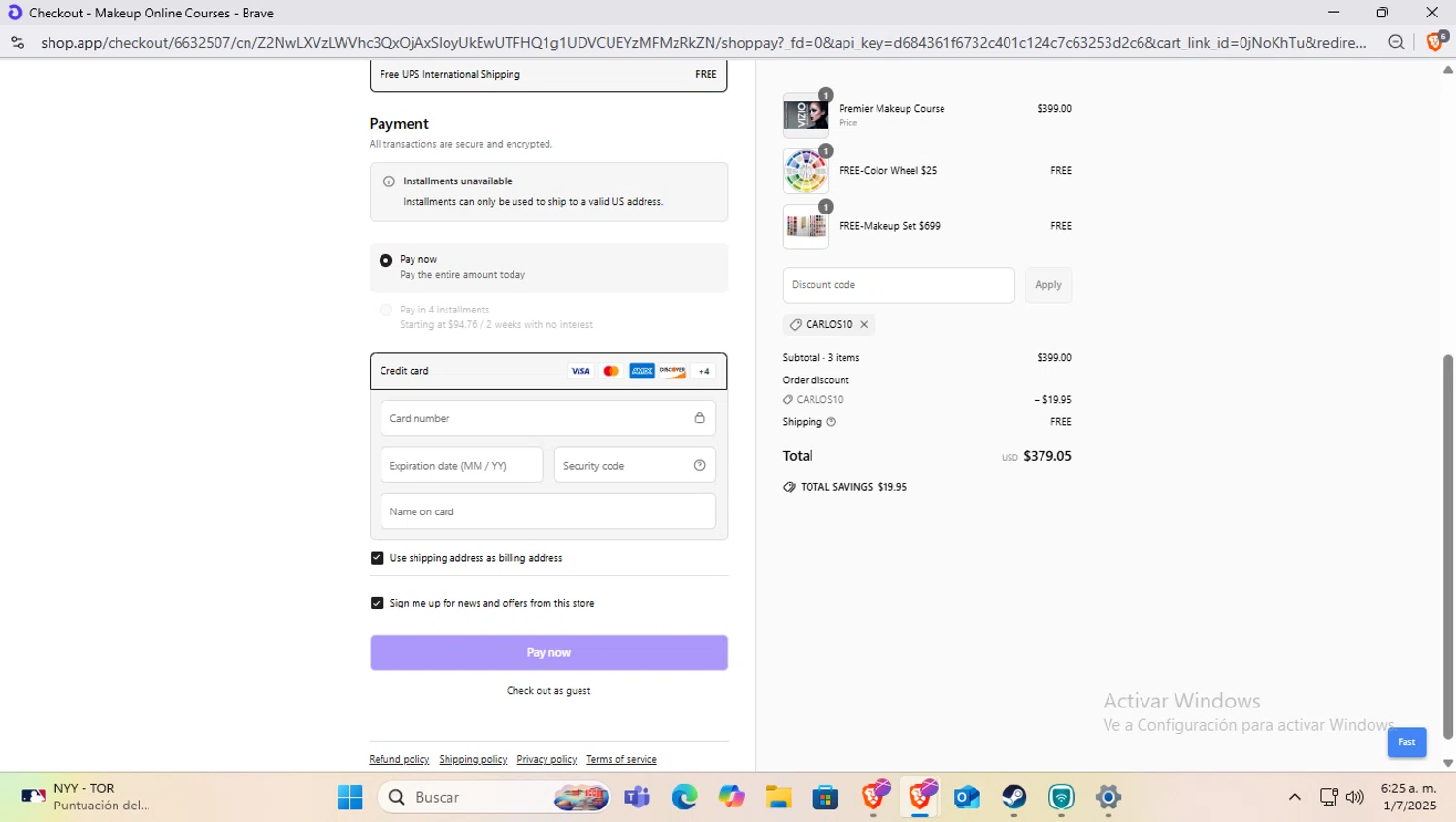Click the TOTAL SAVINGS $19.95 text
This screenshot has height=822, width=1456.
pyautogui.click(x=853, y=487)
